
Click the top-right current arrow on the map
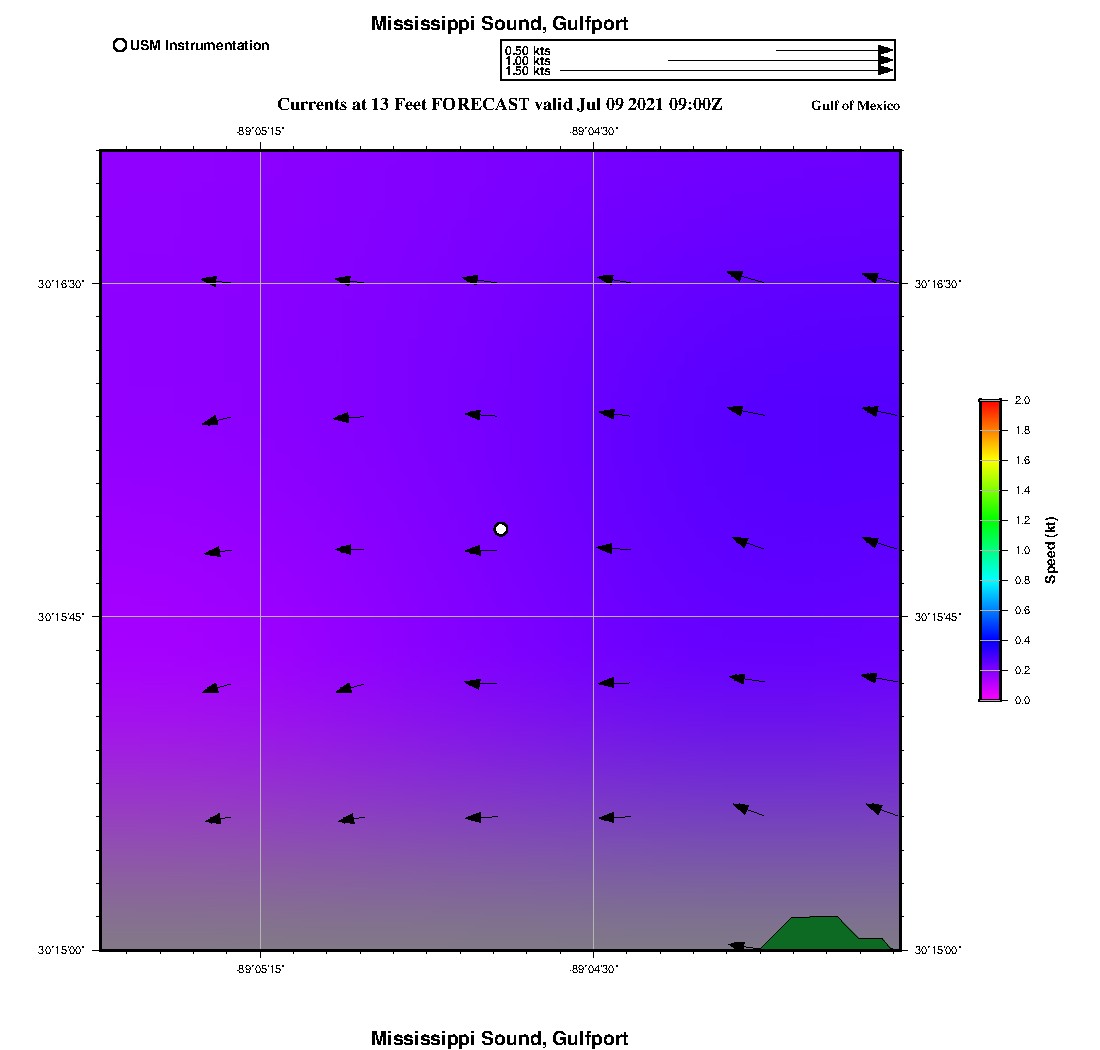(x=879, y=278)
